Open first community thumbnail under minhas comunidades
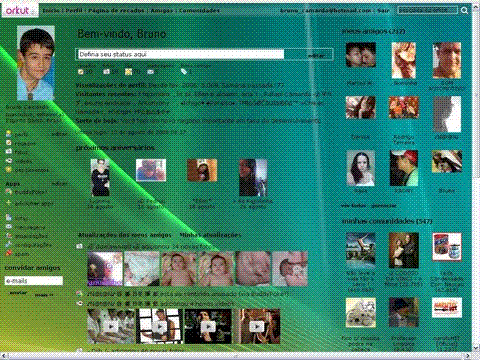This screenshot has height=360, width=480. [361, 251]
